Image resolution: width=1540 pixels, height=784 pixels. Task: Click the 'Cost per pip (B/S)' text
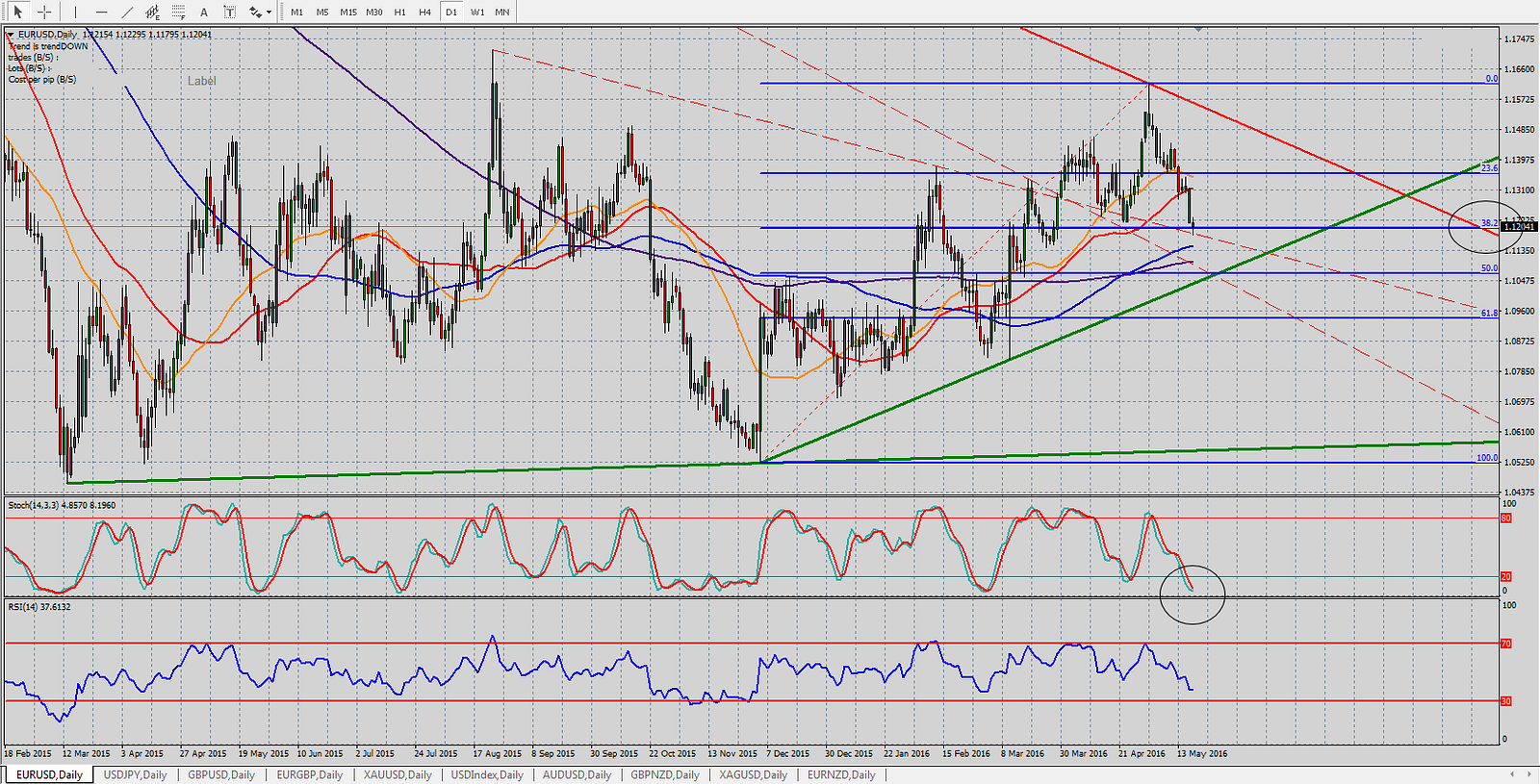pos(42,80)
